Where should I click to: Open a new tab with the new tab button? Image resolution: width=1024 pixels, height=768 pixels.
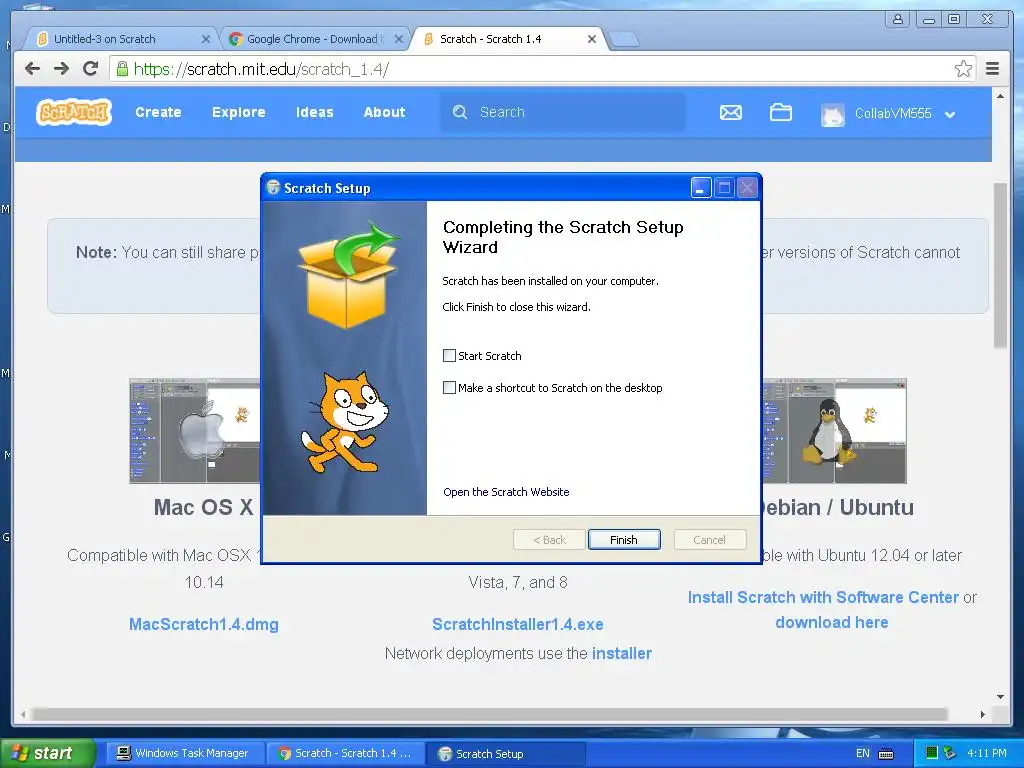pyautogui.click(x=624, y=40)
